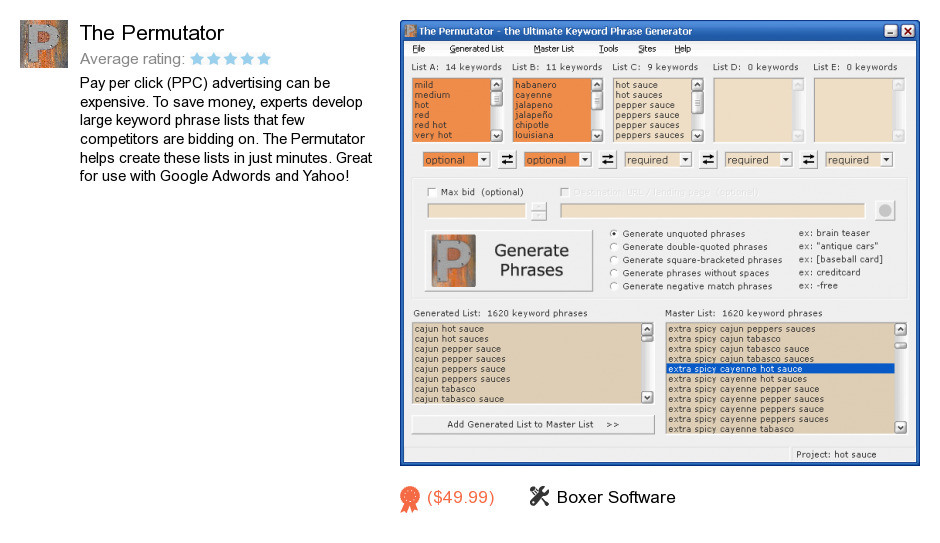Select 'extra spicy cajun tabasco sauce' row
This screenshot has width=940, height=543.
coord(739,349)
